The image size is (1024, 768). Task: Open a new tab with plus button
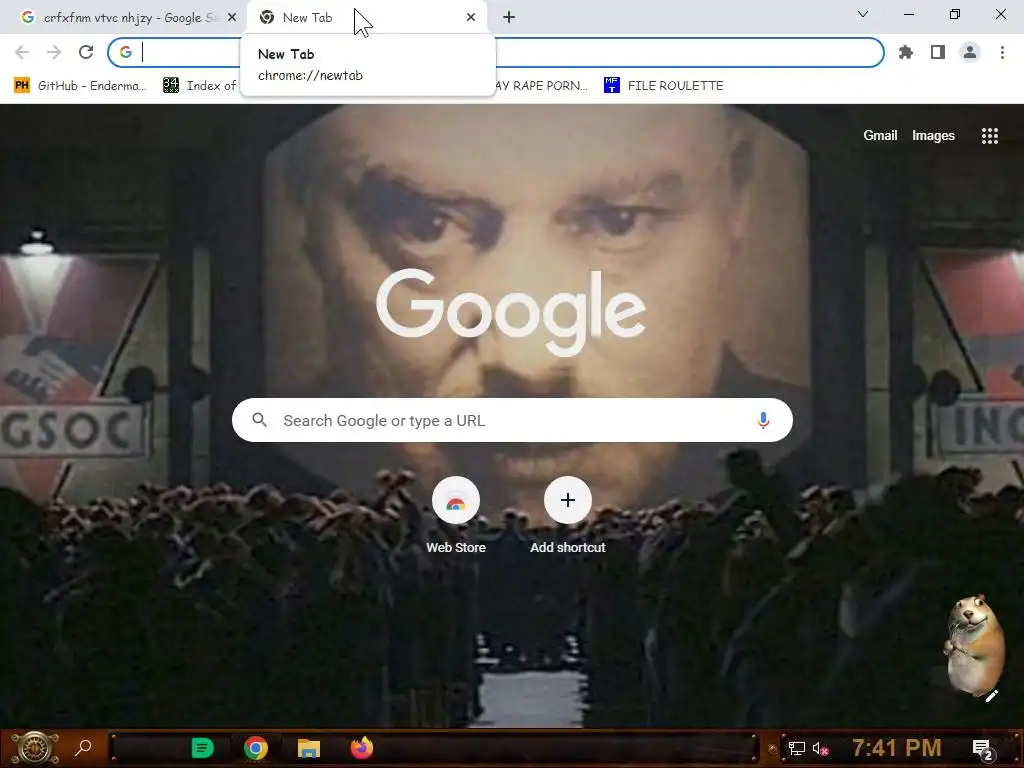509,18
